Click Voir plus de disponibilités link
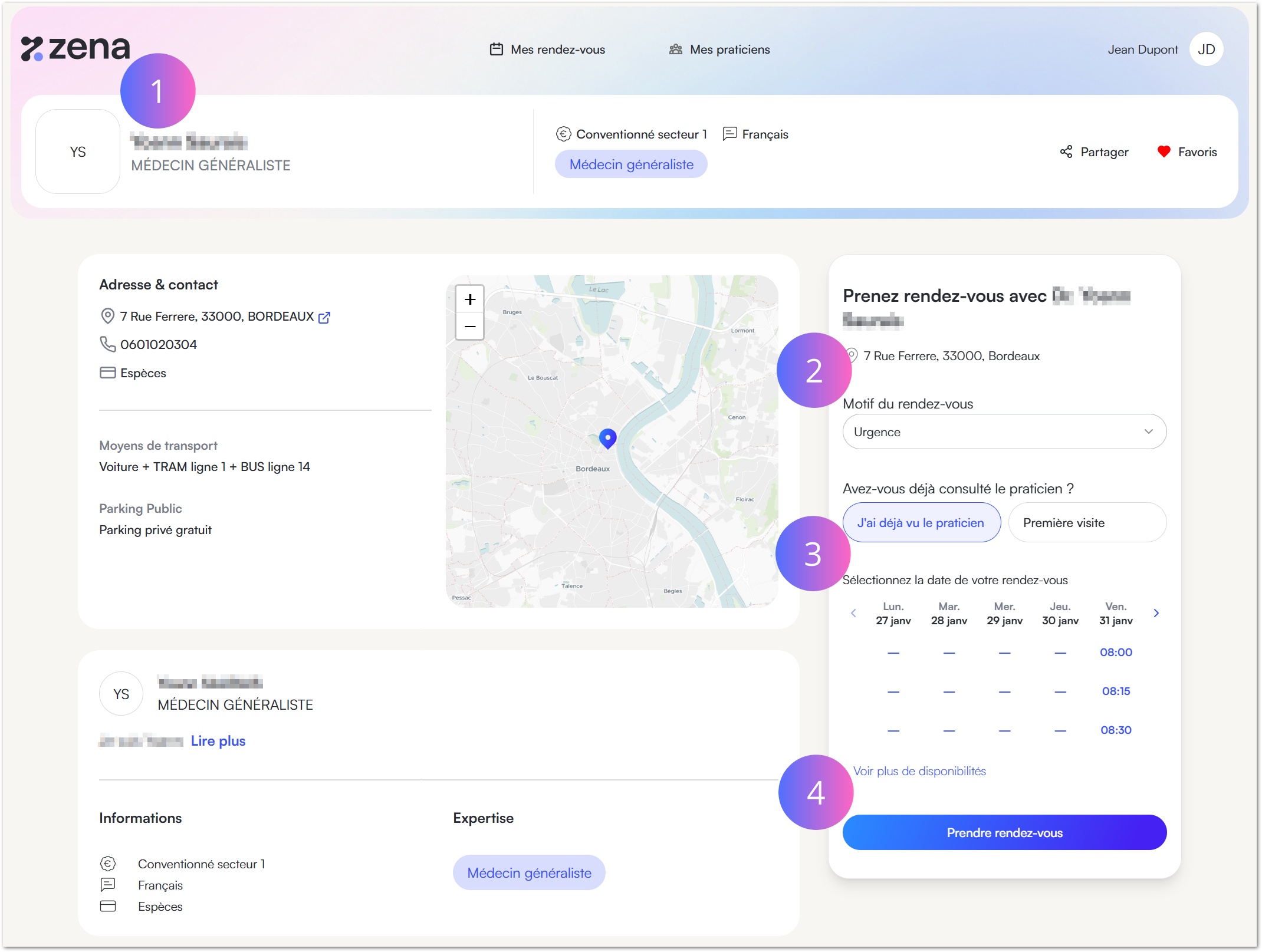1262x952 pixels. pyautogui.click(x=919, y=771)
